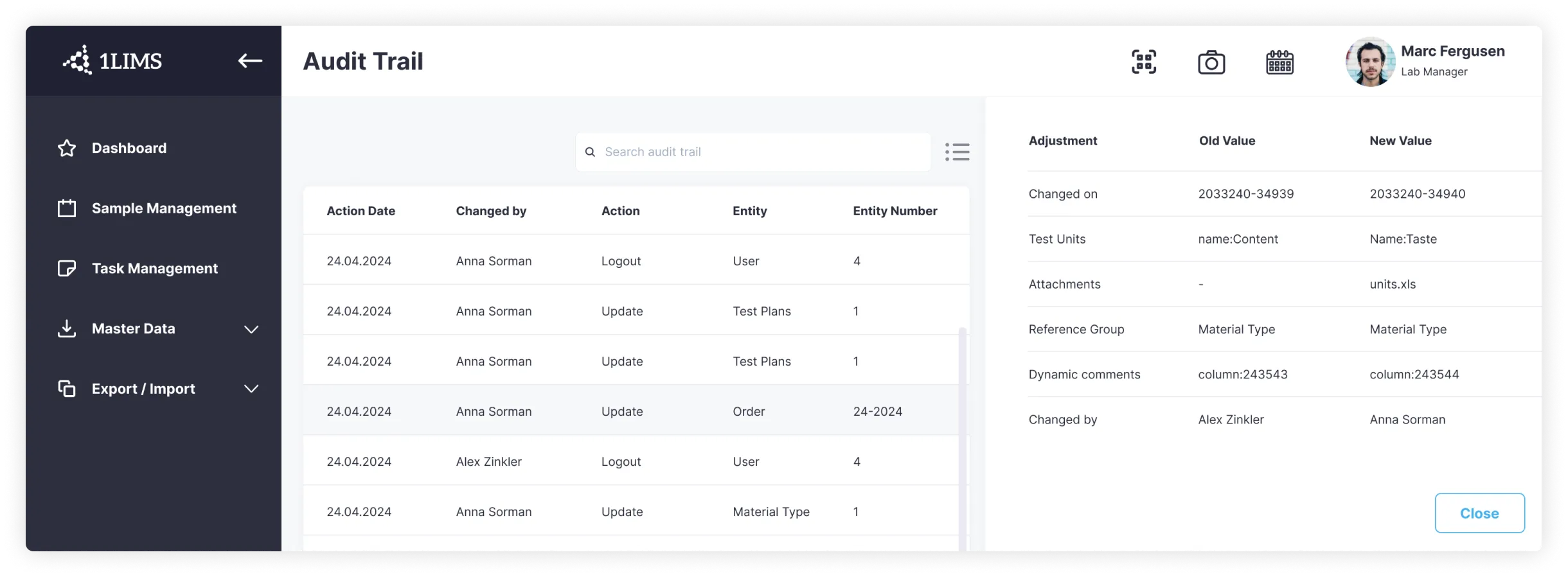
Task: Click the 1LIMS logo
Action: pyautogui.click(x=112, y=60)
